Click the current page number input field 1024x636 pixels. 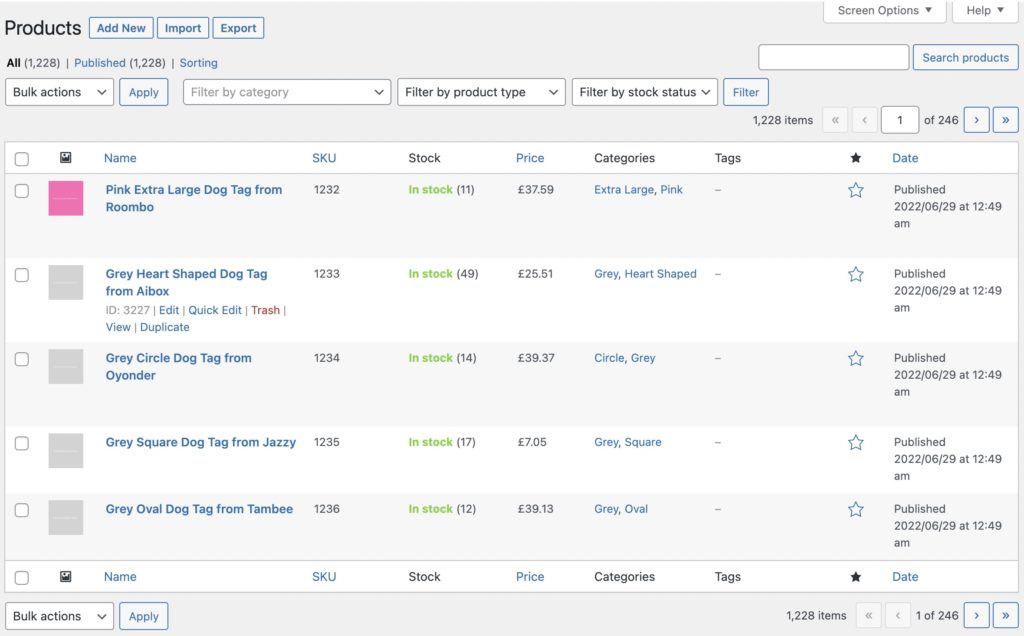click(899, 119)
